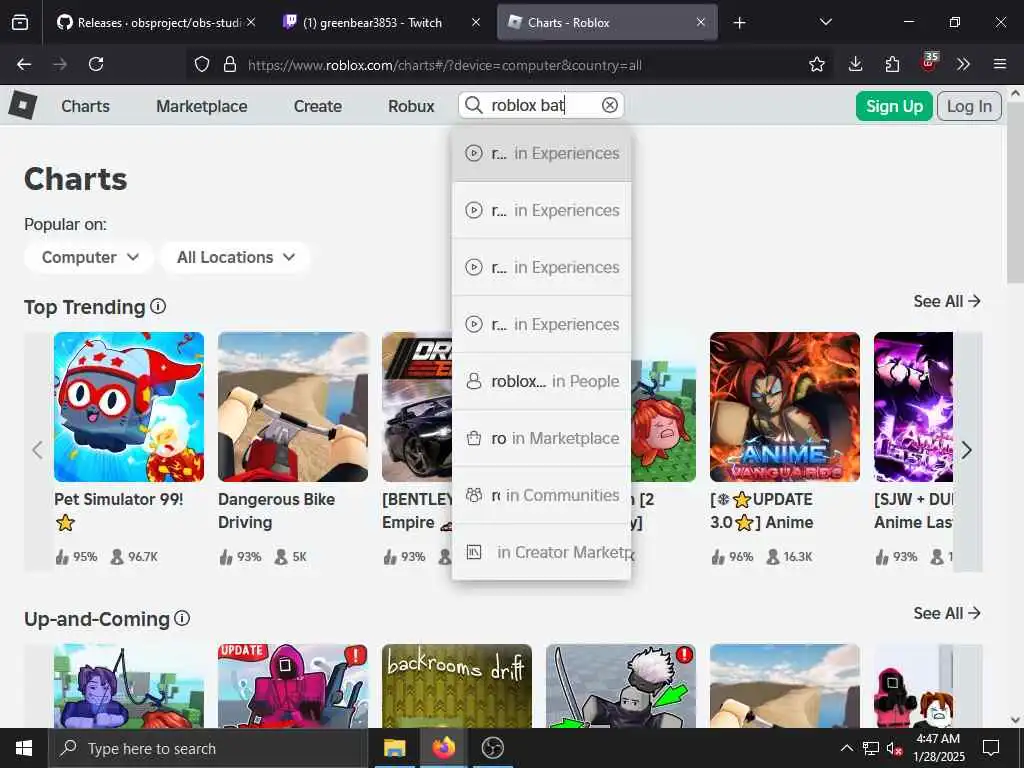Close the Twitch tab
The width and height of the screenshot is (1024, 768).
coord(476,23)
